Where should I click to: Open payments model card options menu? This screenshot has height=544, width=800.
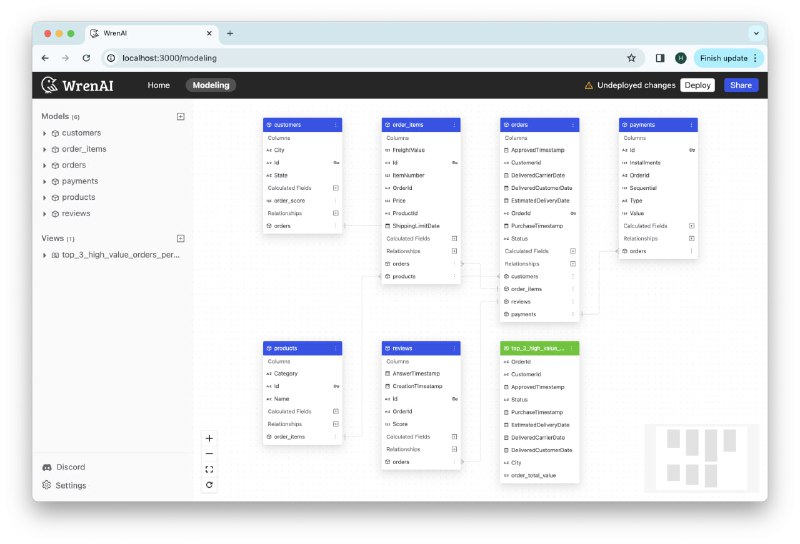[x=691, y=125]
